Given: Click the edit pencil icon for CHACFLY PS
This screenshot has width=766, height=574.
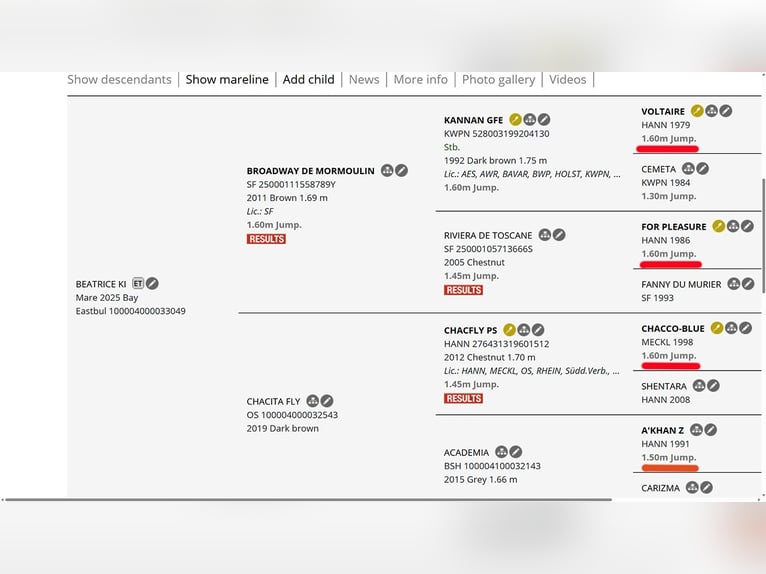Looking at the screenshot, I should click(x=538, y=330).
